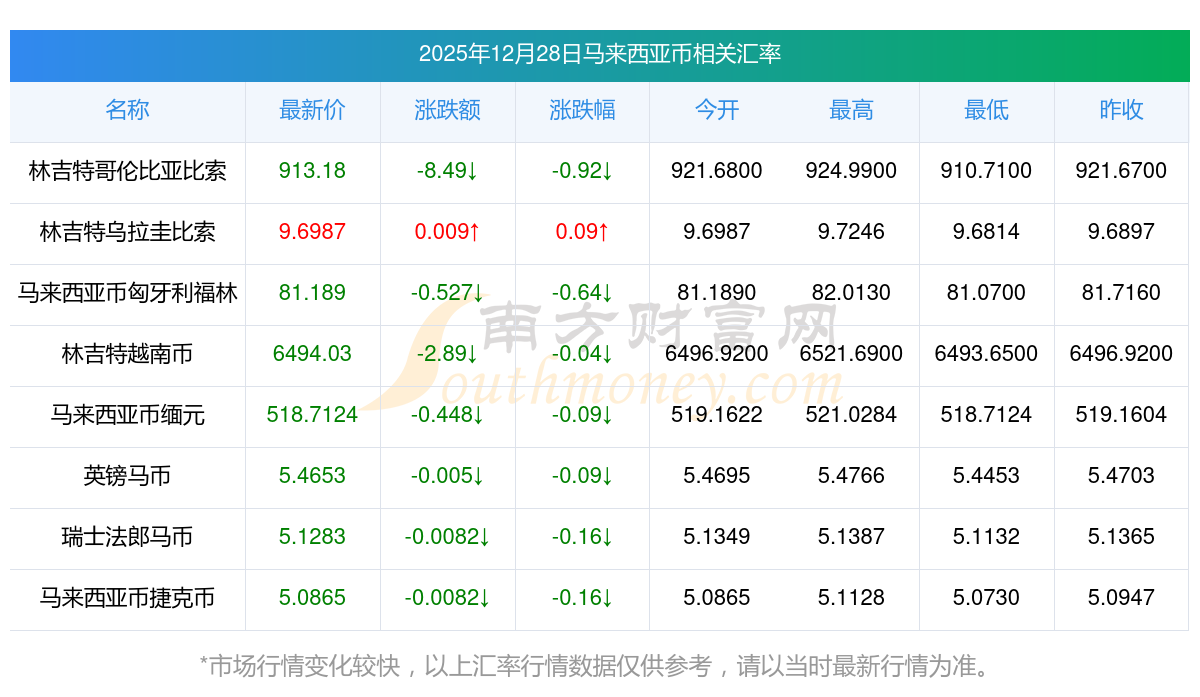Select the row name 林吉特哥伦比亚比索
Image resolution: width=1200 pixels, height=697 pixels.
point(127,171)
